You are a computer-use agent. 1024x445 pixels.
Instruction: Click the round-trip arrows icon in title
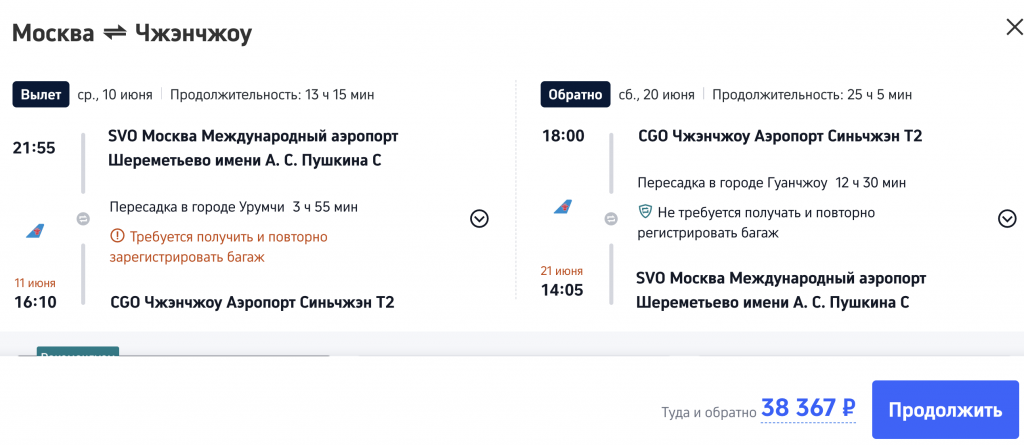(113, 33)
